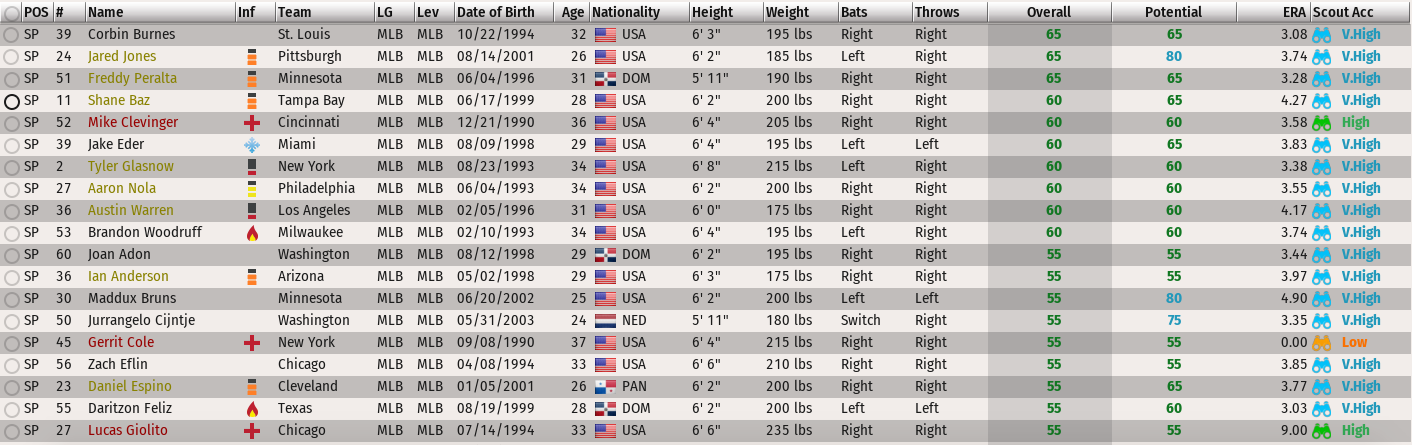Image resolution: width=1412 pixels, height=445 pixels.
Task: Open Jared Jones's player page
Action: coord(122,56)
